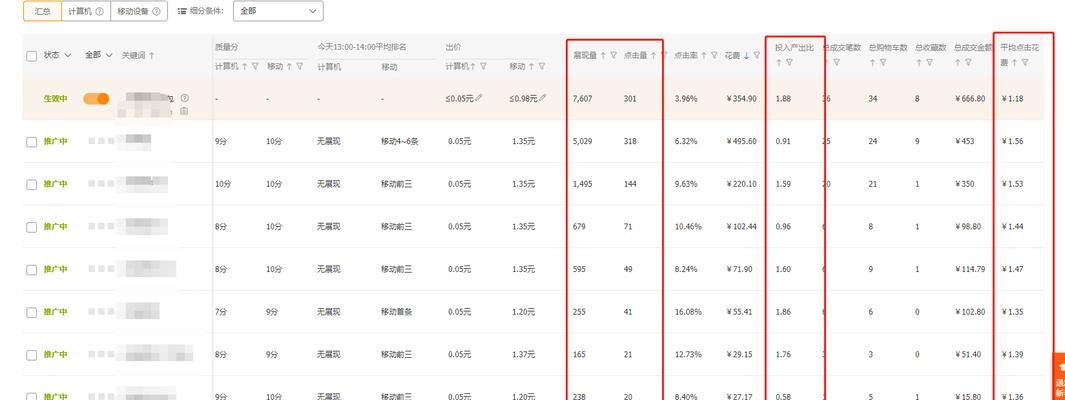Screen dimensions: 1065x400
Task: Sort 质量分 移动 column ascending
Action: [289, 67]
